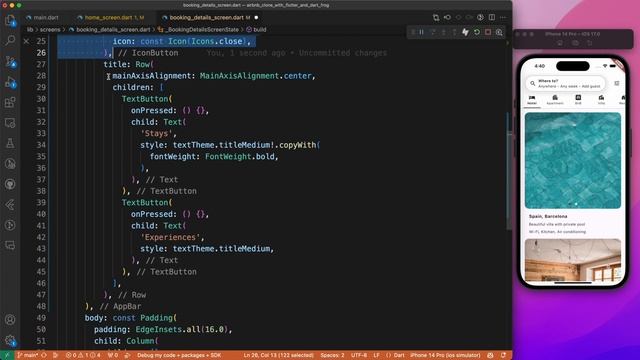Open the 'Spaces: 2' indentation picker

coord(332,355)
